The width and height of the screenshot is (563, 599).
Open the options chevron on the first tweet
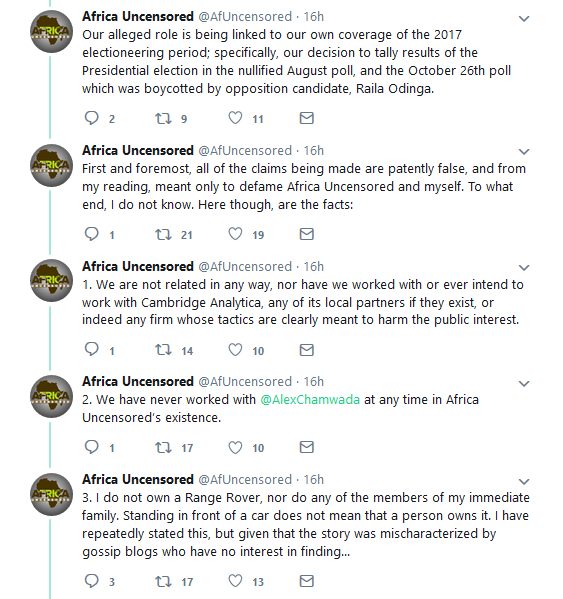(x=524, y=18)
